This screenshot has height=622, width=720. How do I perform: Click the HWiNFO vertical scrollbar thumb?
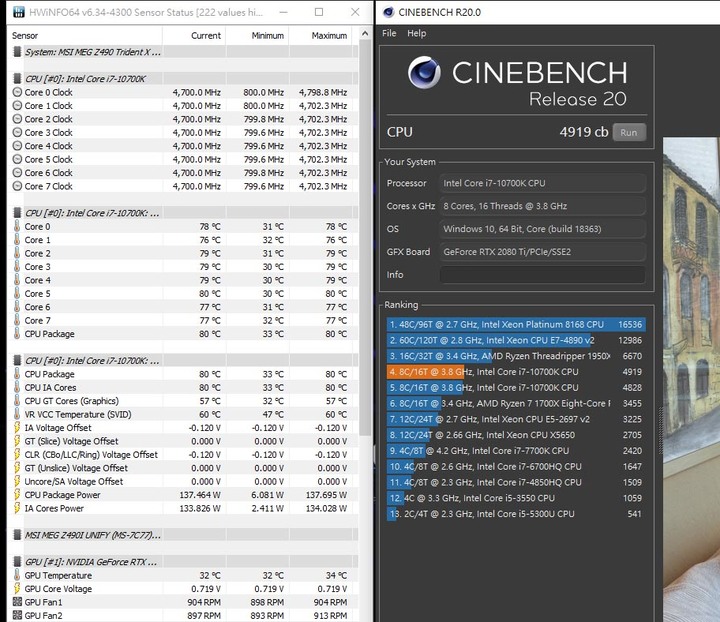pyautogui.click(x=365, y=238)
